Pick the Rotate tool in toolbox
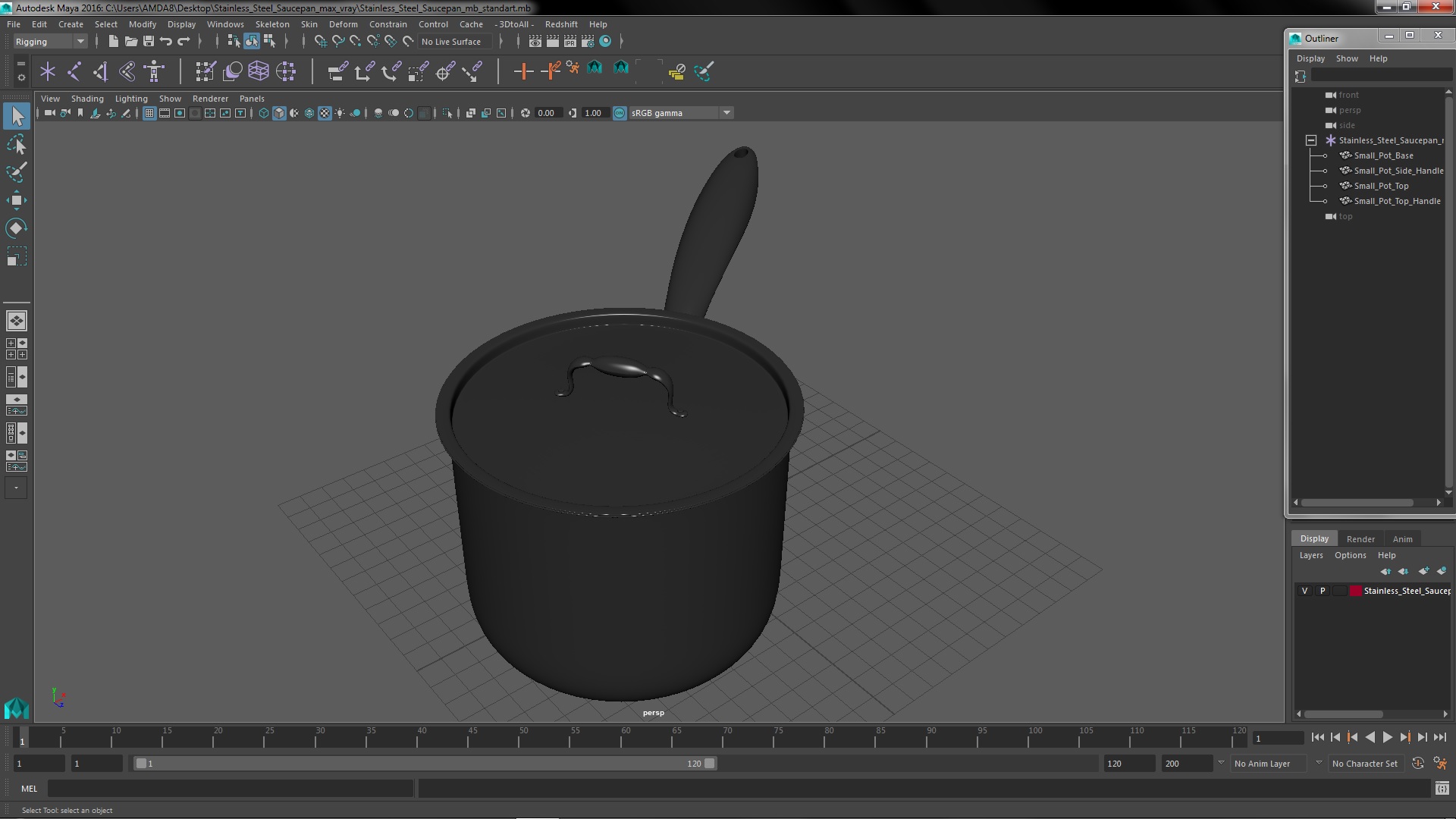 [17, 228]
